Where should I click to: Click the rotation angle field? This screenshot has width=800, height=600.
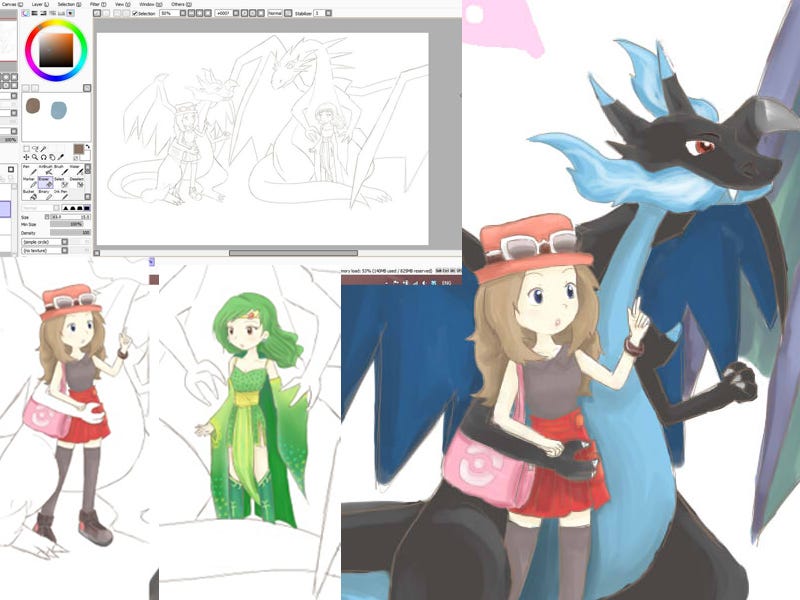coord(223,13)
